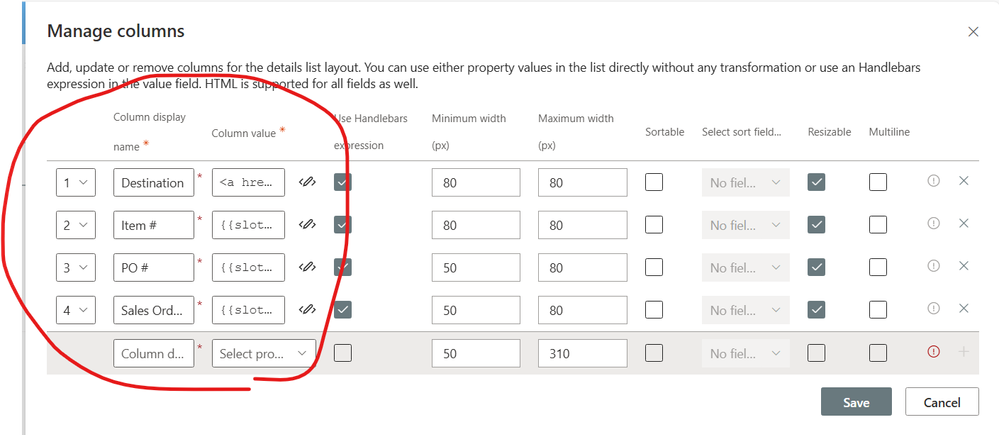
Task: Click red warning icon in new row
Action: coord(933,352)
